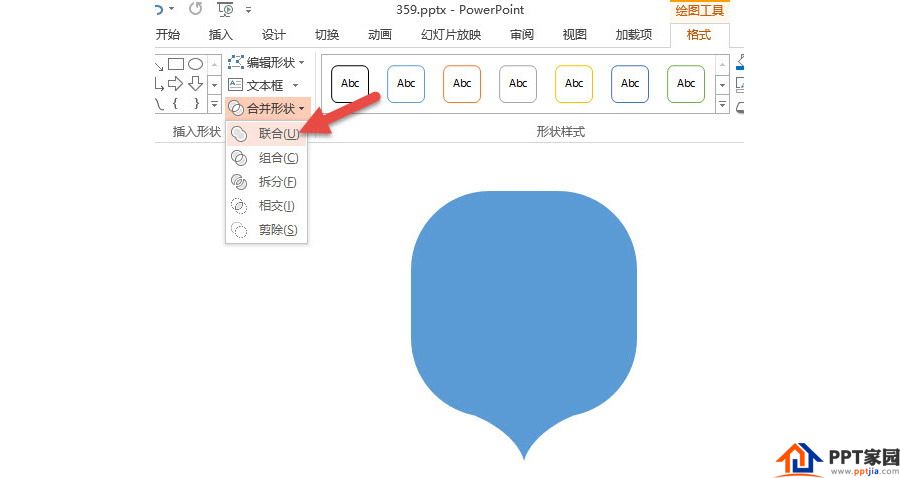
Task: Apply the orange outline Abc shape style
Action: (462, 84)
